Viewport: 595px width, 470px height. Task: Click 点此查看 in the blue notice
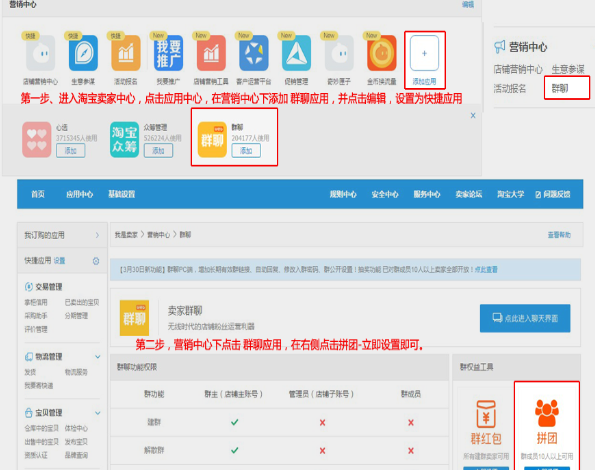pos(486,270)
